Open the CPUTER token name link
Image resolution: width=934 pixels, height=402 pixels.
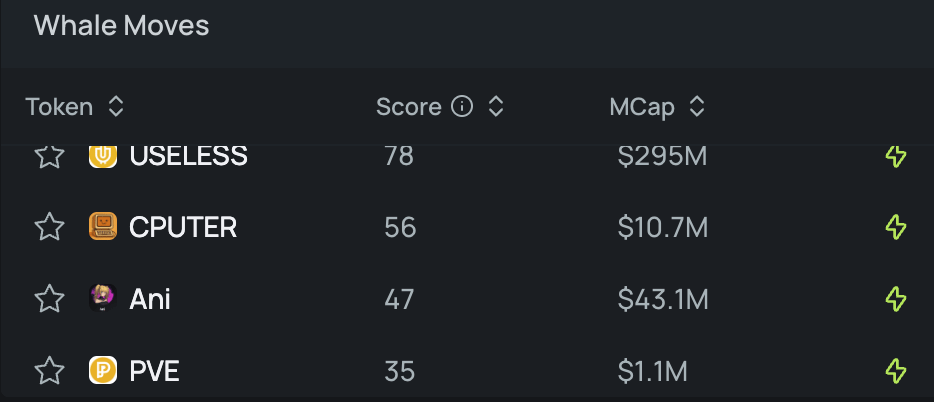coord(183,227)
